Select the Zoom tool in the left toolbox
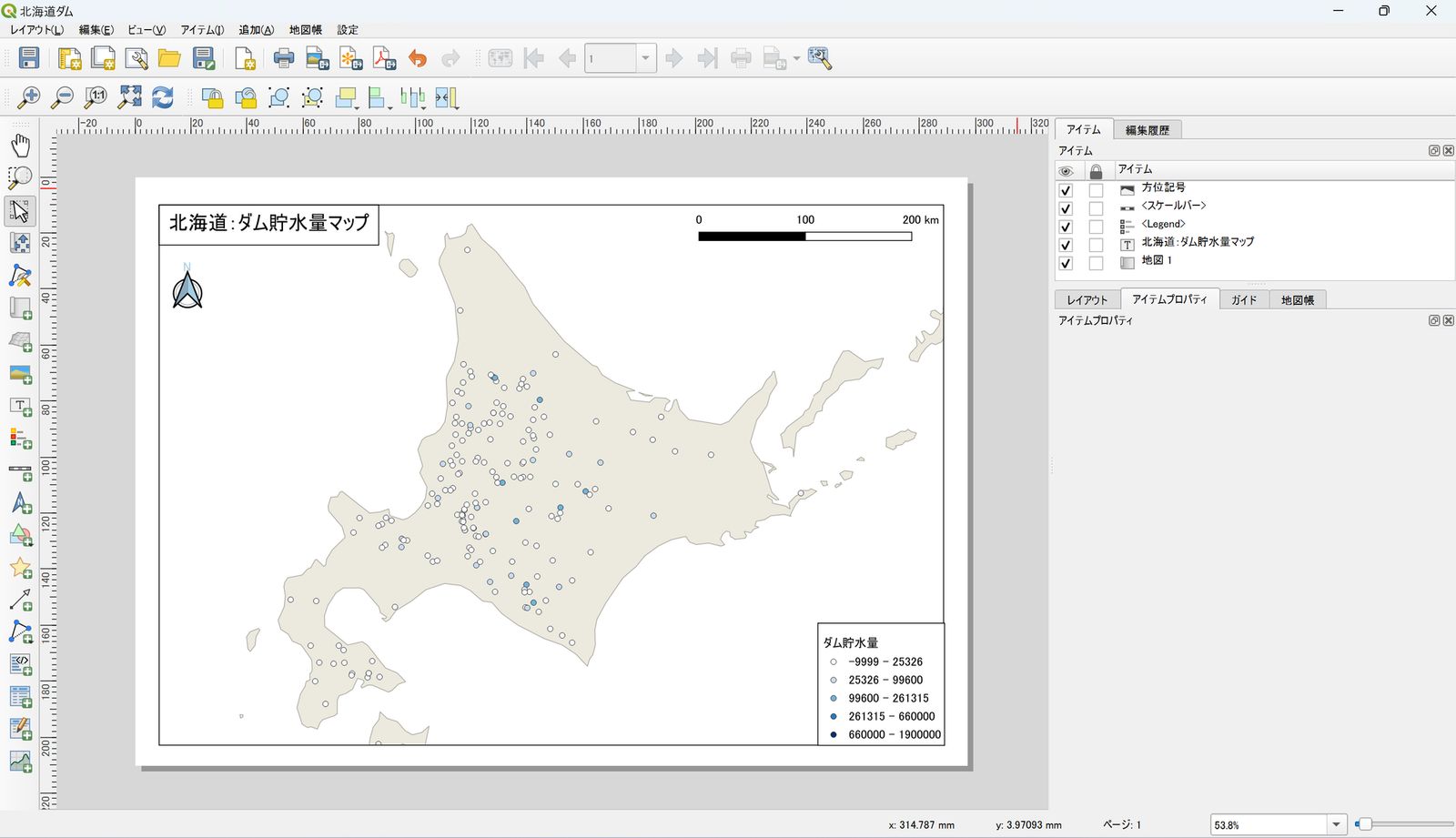 coord(20,177)
